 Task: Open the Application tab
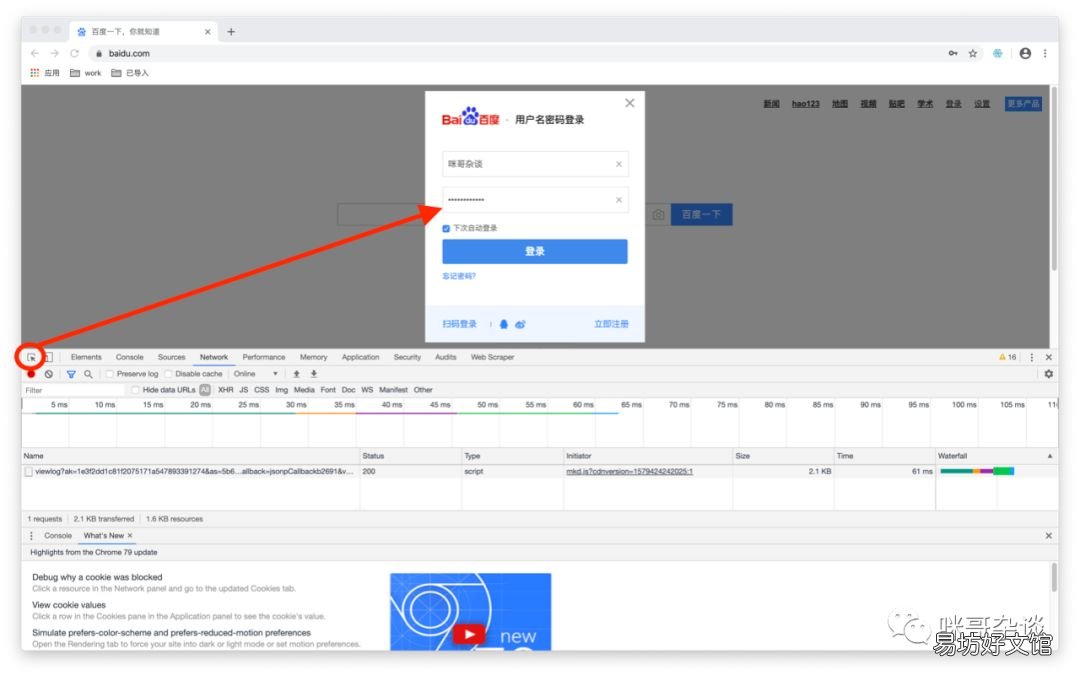pyautogui.click(x=360, y=357)
